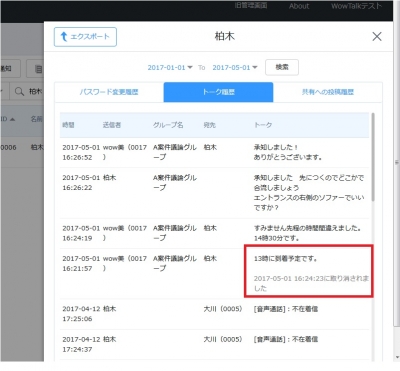Click the 宛先 column header
This screenshot has width=400, height=371.
pos(210,125)
